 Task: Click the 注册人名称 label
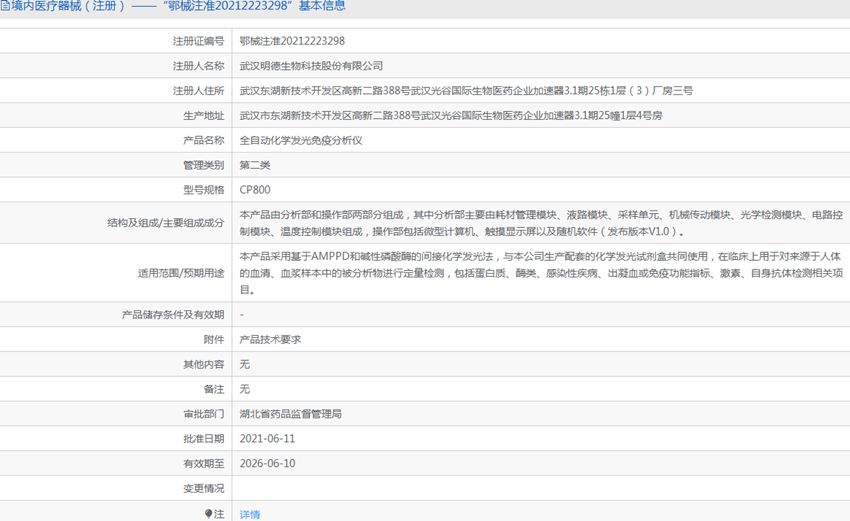coord(198,66)
